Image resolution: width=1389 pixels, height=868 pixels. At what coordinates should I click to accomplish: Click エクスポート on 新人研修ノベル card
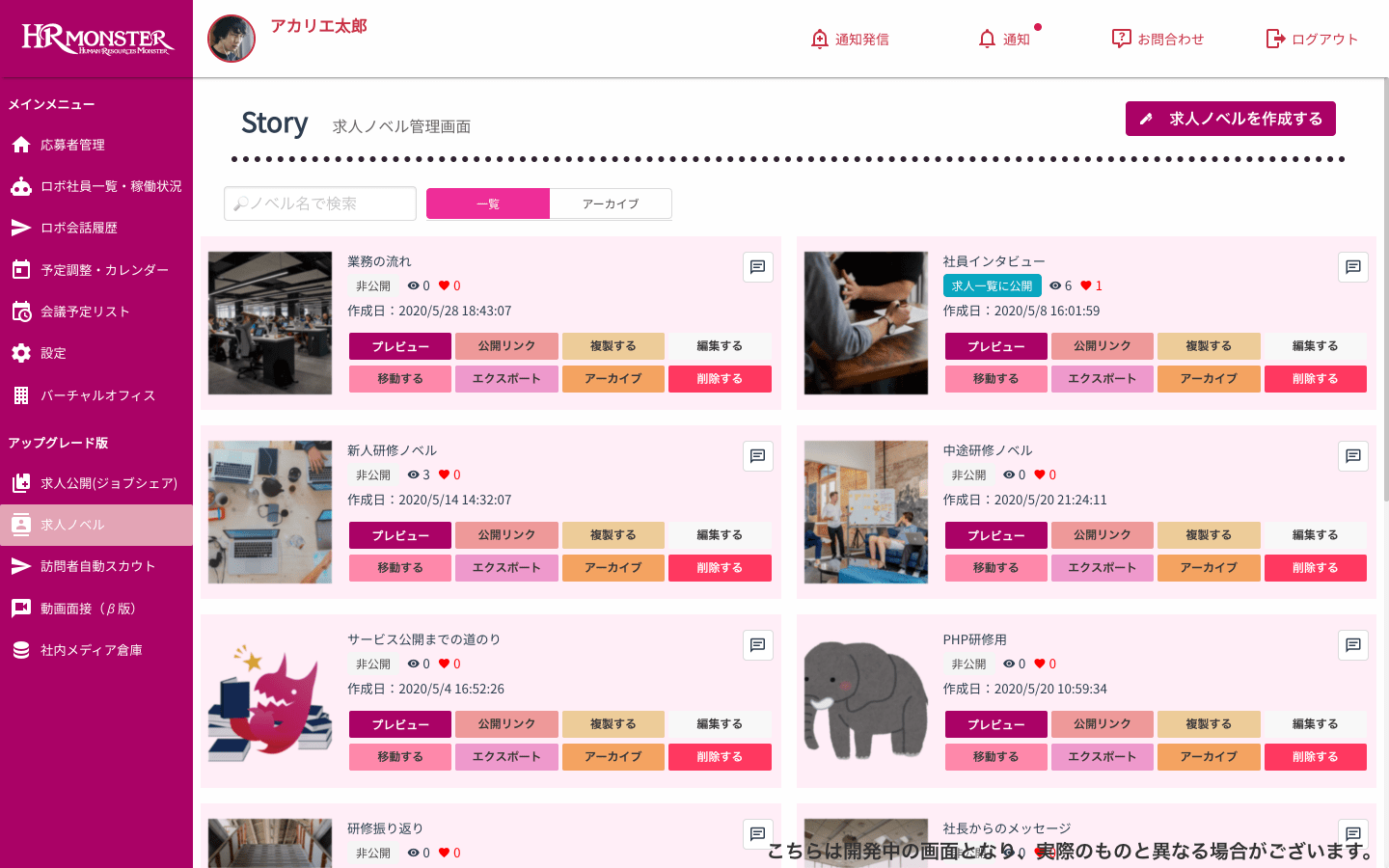pyautogui.click(x=506, y=568)
